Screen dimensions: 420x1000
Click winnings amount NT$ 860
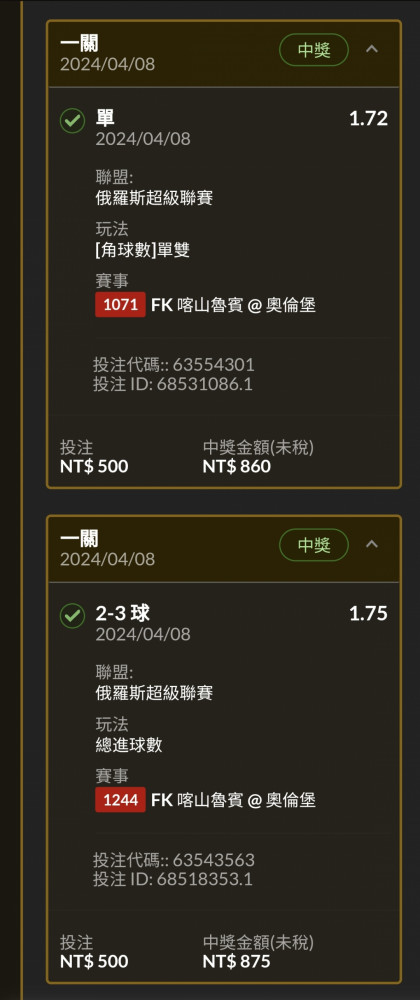(x=236, y=466)
